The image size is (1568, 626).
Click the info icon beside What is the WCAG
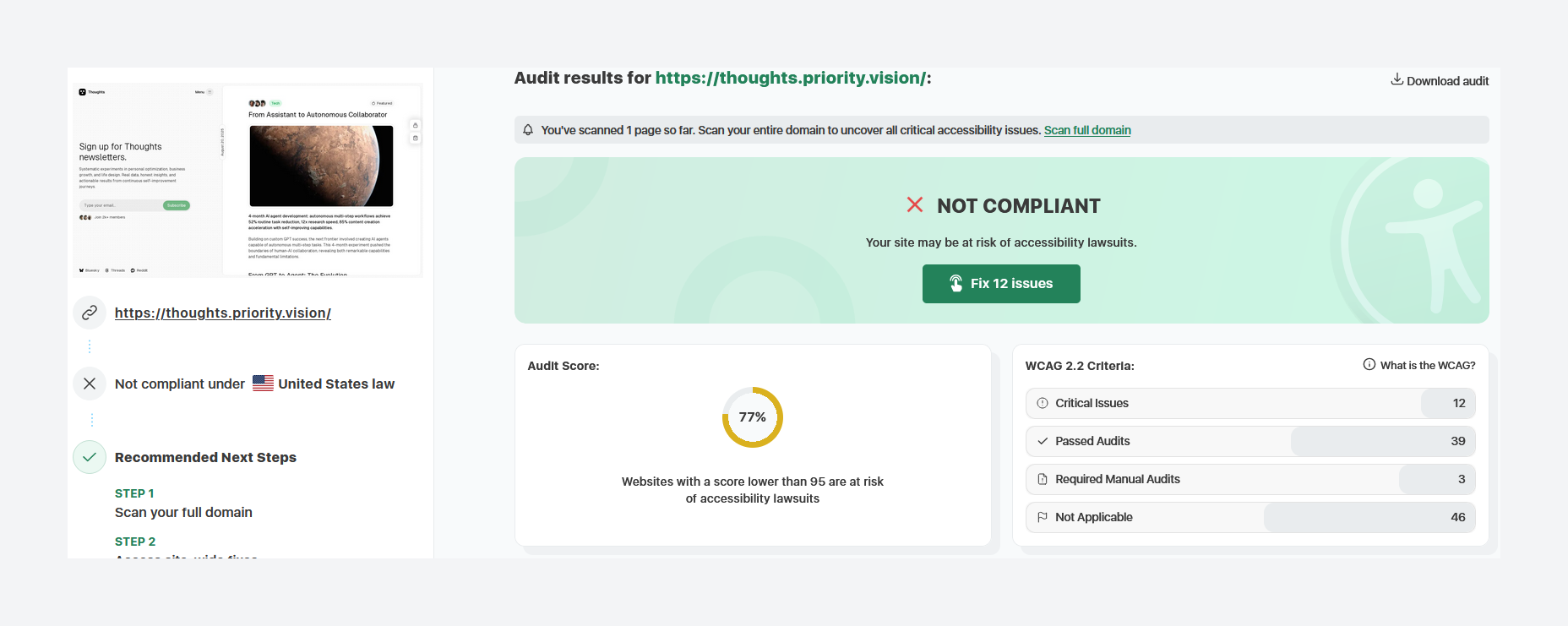[x=1369, y=365]
